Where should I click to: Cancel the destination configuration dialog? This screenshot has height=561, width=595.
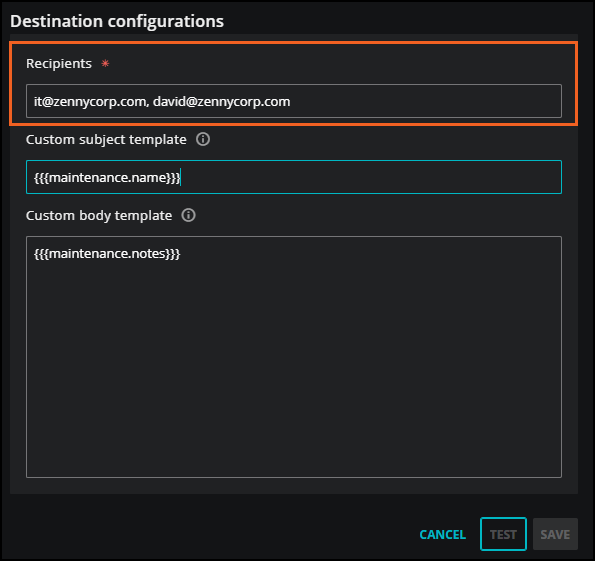[442, 534]
